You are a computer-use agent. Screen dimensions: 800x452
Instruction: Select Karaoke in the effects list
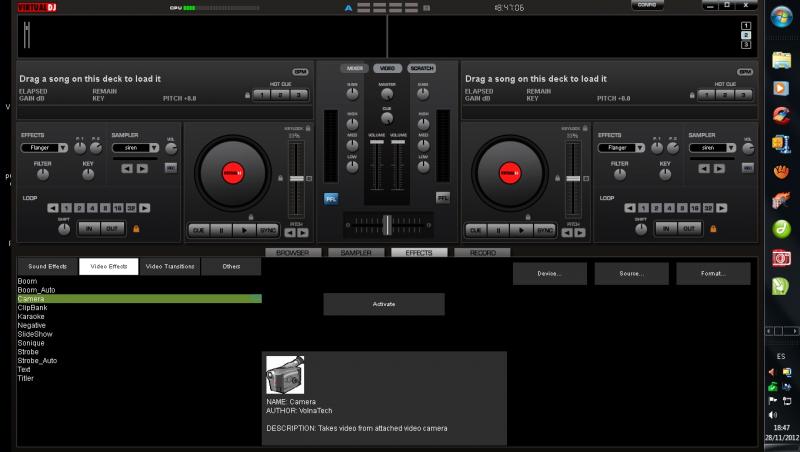click(31, 316)
